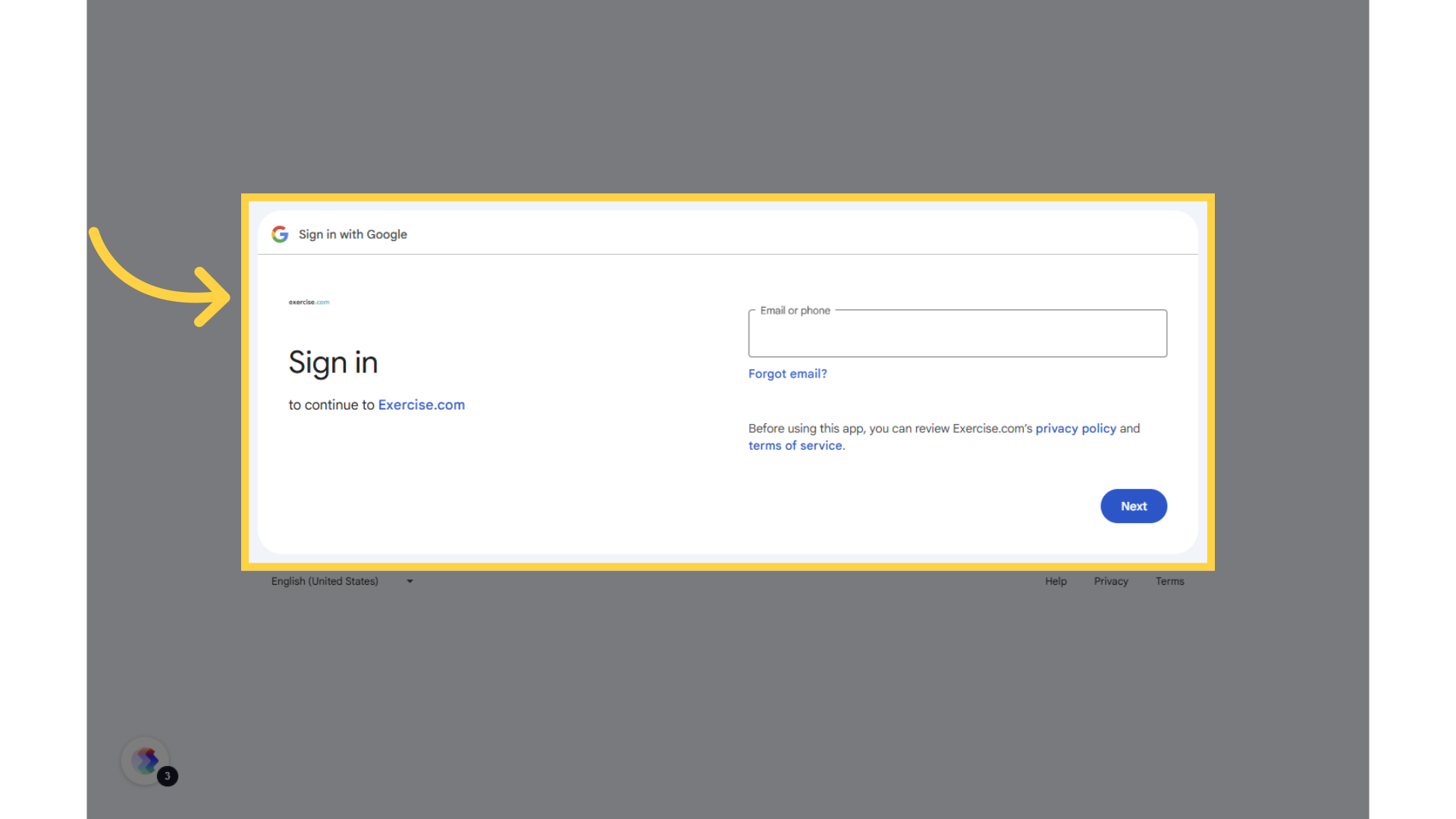Open the Privacy footer link
The width and height of the screenshot is (1456, 819).
point(1111,582)
